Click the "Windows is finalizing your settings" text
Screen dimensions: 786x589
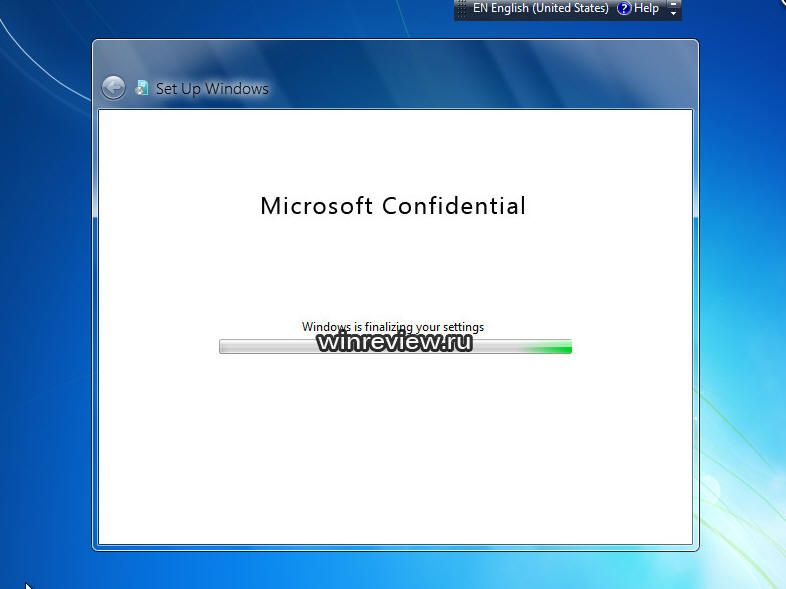coord(392,326)
